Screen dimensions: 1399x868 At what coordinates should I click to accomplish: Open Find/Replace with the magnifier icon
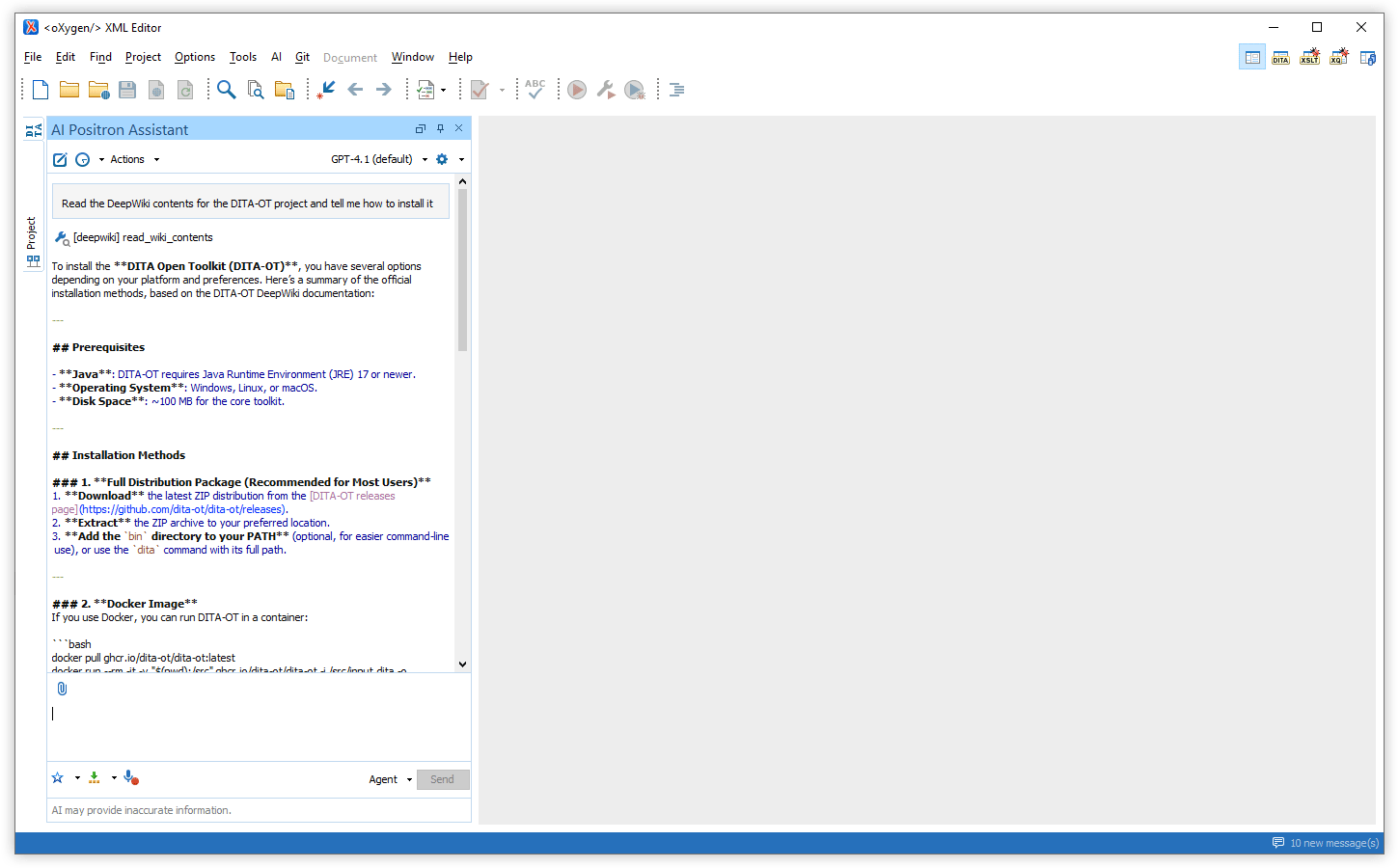pyautogui.click(x=226, y=90)
